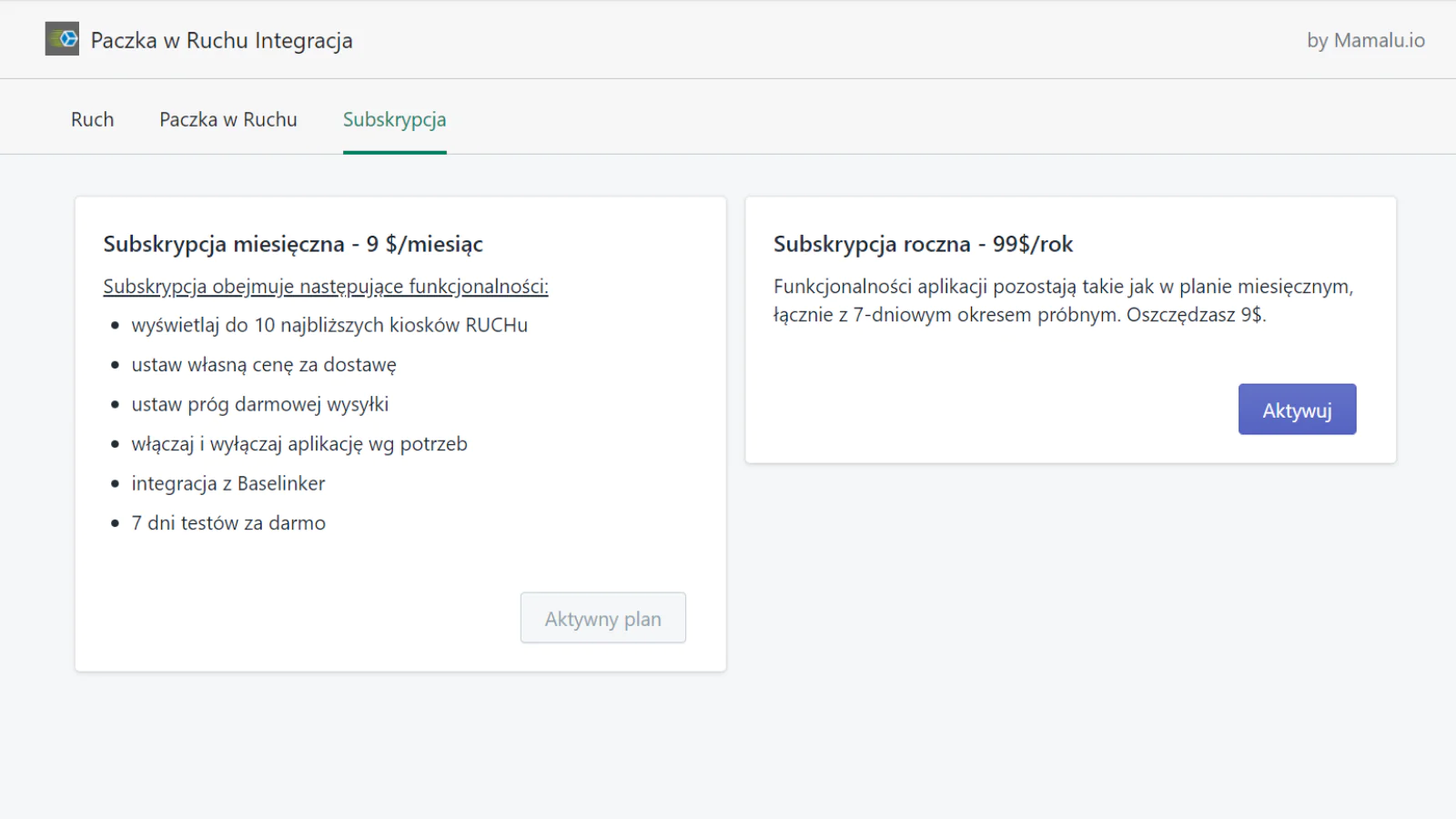1456x819 pixels.
Task: Switch to the Paczka w Ruchu tab
Action: coord(227,120)
